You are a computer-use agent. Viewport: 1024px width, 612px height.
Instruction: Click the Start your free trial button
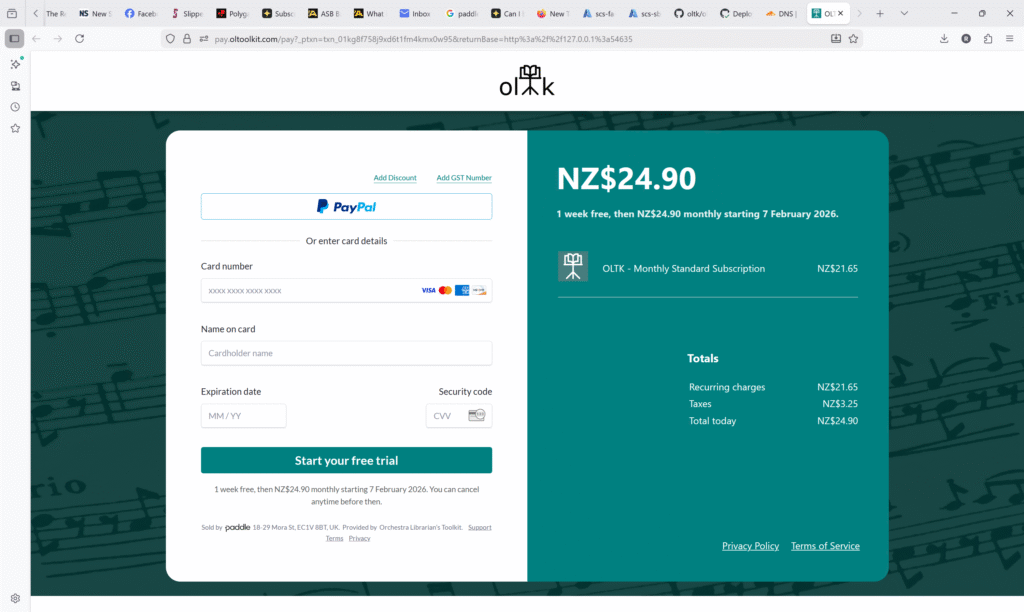(x=346, y=460)
